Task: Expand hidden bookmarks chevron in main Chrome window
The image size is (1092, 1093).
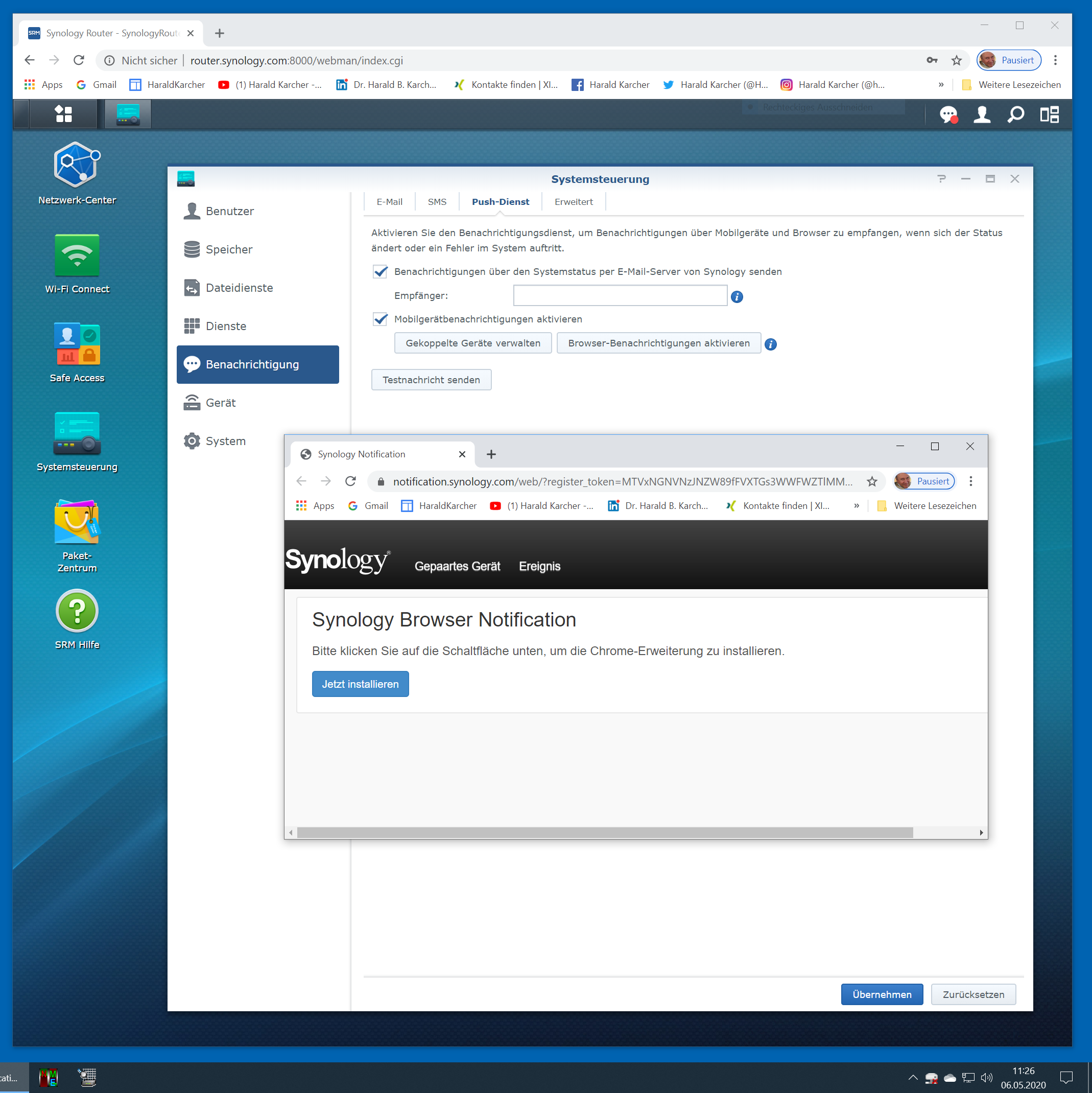Action: pos(941,85)
